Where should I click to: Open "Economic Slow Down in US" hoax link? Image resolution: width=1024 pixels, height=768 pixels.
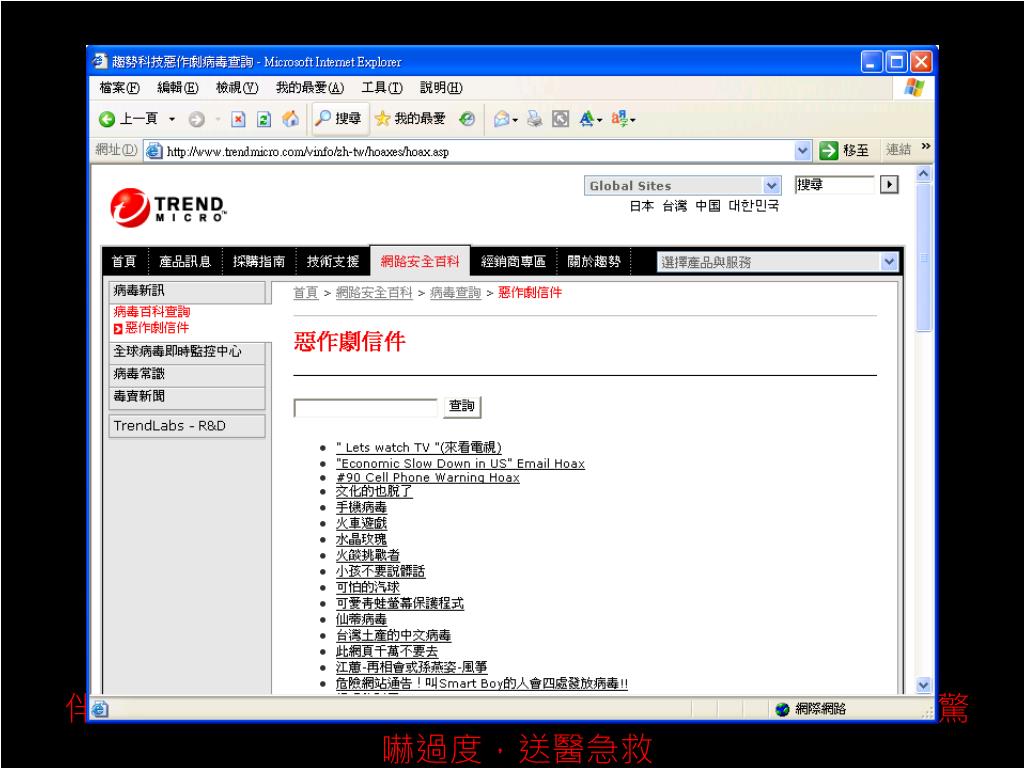point(460,464)
